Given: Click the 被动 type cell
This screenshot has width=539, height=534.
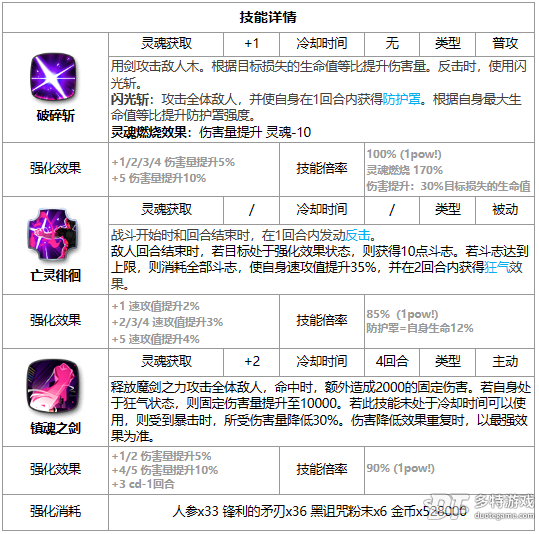Looking at the screenshot, I should pos(505,209).
